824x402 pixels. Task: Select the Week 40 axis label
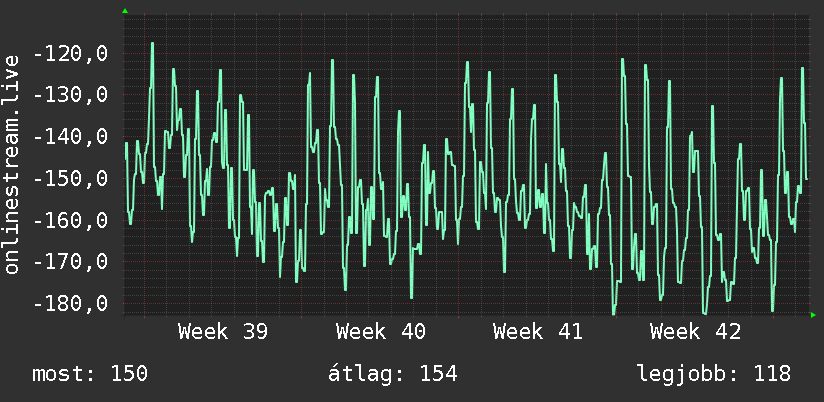click(381, 332)
